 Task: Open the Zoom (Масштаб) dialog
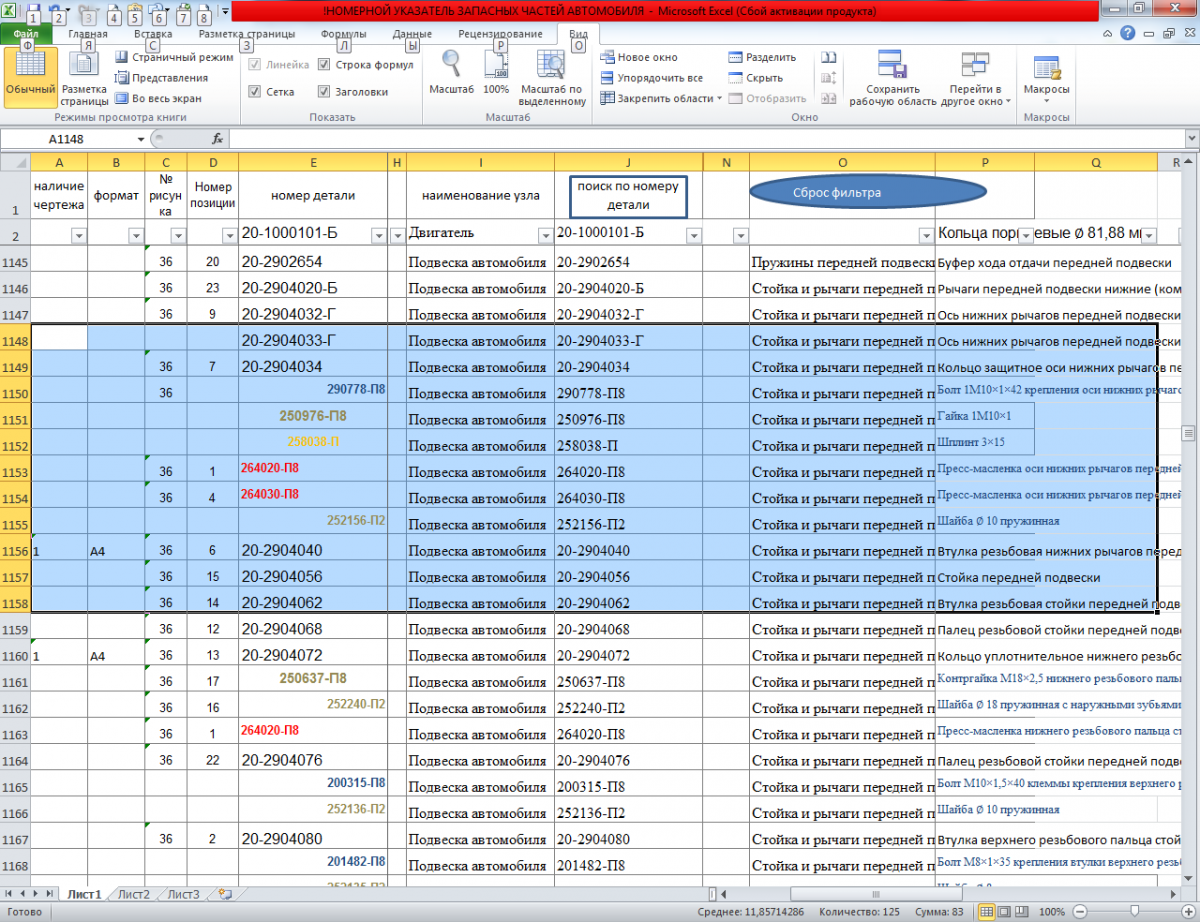pos(451,73)
